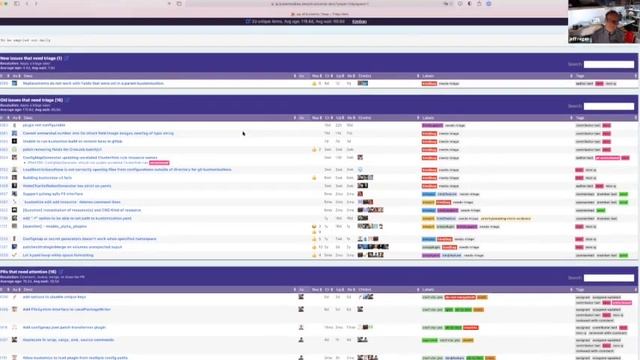Click assignee icon in 'Add configmap.json.patch transformer' row

click(x=301, y=327)
